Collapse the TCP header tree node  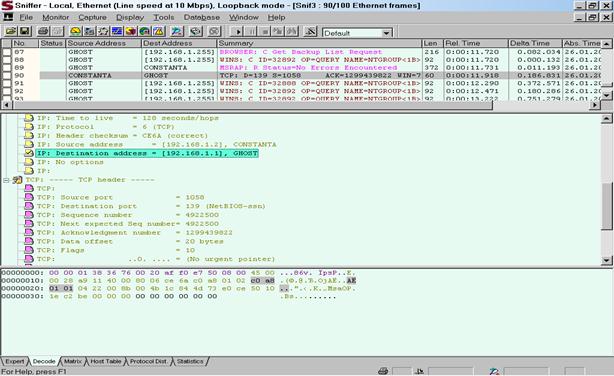[x=6, y=180]
